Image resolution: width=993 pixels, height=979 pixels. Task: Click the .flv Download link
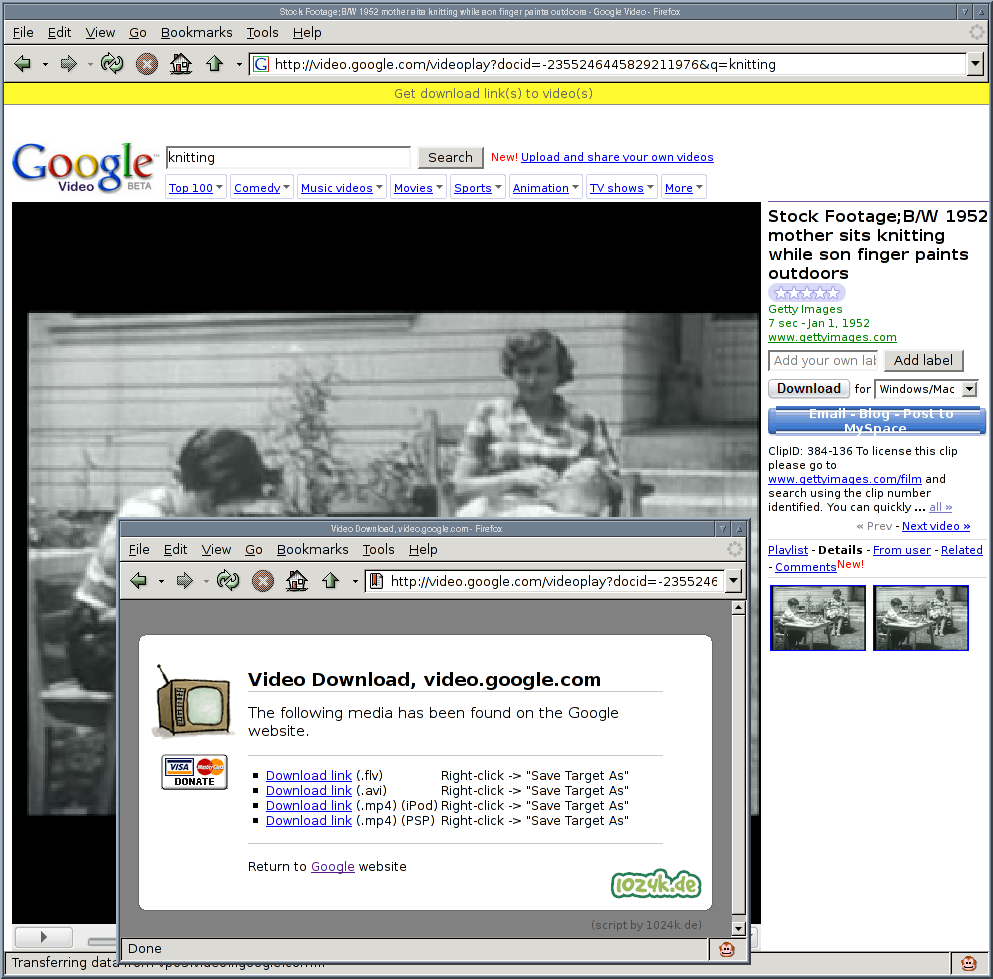[x=309, y=775]
